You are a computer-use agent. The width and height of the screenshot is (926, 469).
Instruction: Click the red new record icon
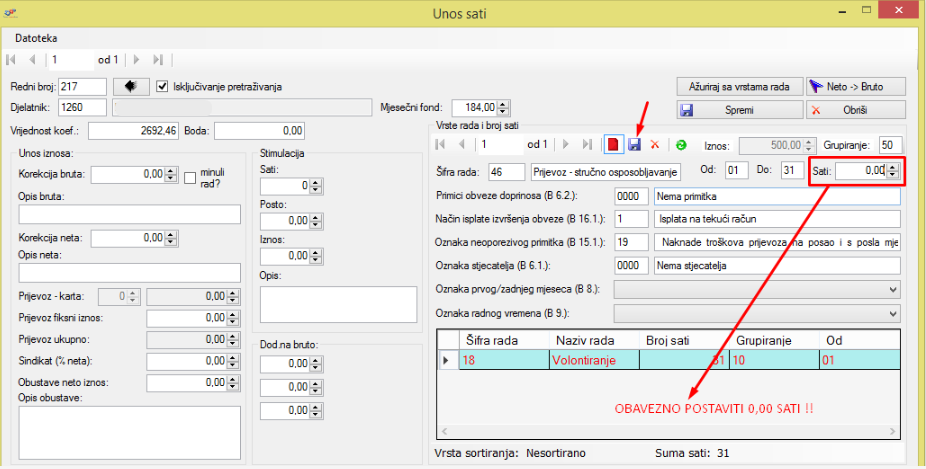point(613,144)
